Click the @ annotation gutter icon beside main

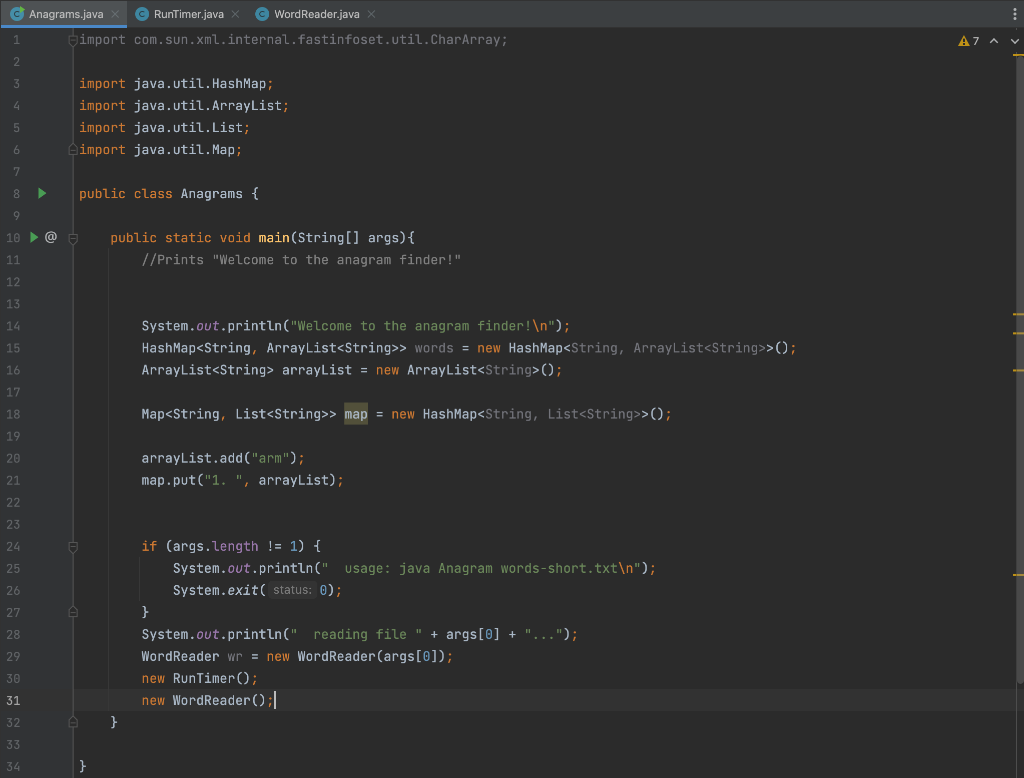tap(50, 237)
